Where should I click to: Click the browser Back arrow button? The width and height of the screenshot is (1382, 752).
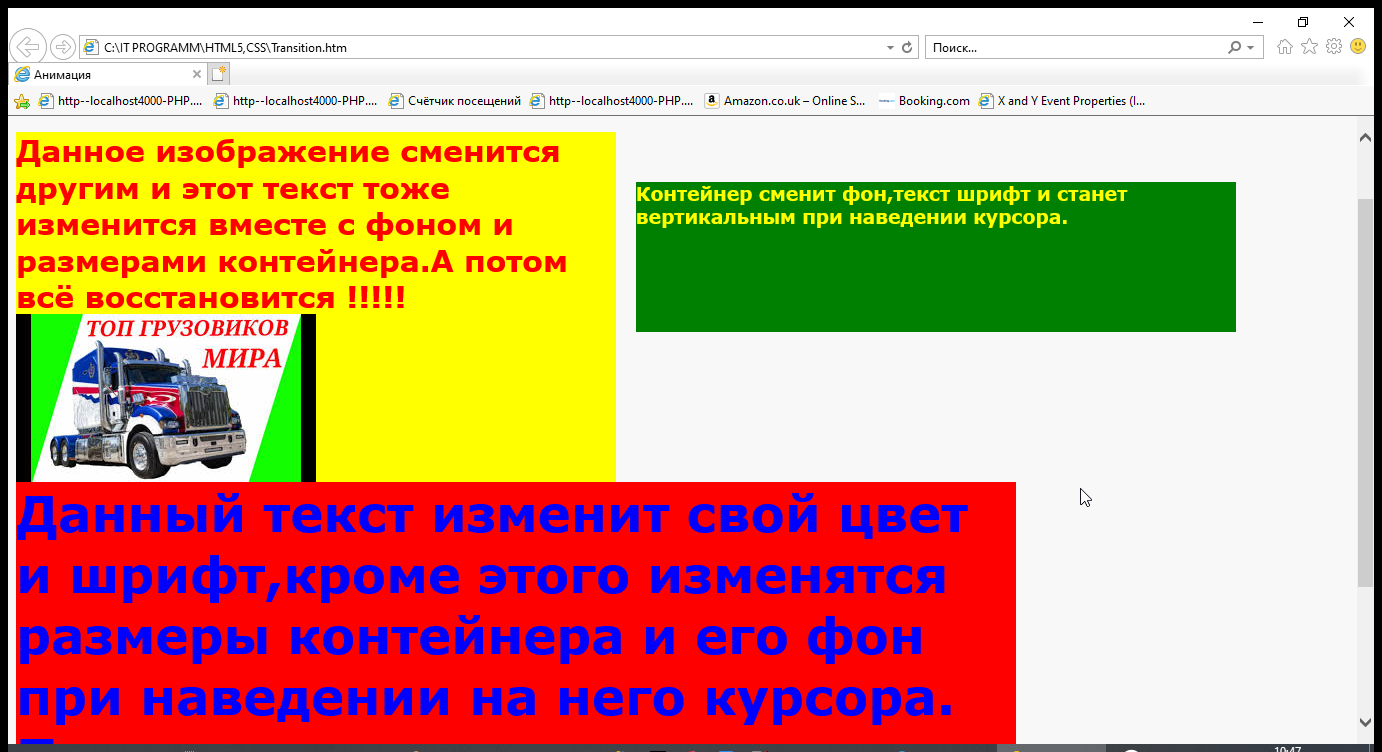[28, 47]
